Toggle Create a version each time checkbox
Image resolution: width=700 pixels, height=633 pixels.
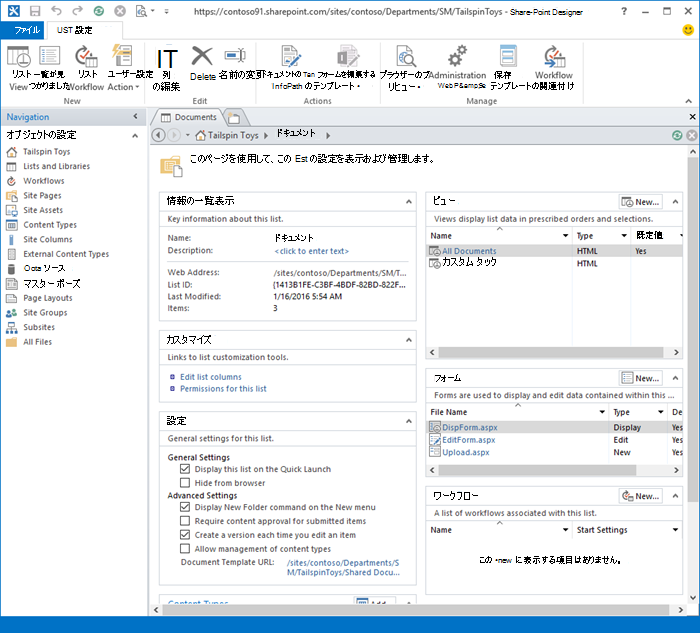point(185,534)
